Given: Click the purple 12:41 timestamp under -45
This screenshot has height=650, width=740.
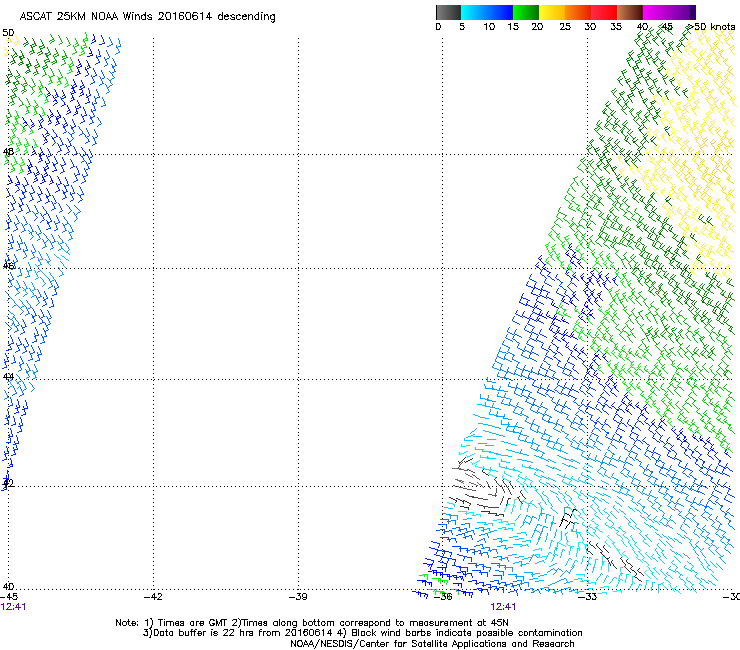Looking at the screenshot, I should (x=14, y=607).
